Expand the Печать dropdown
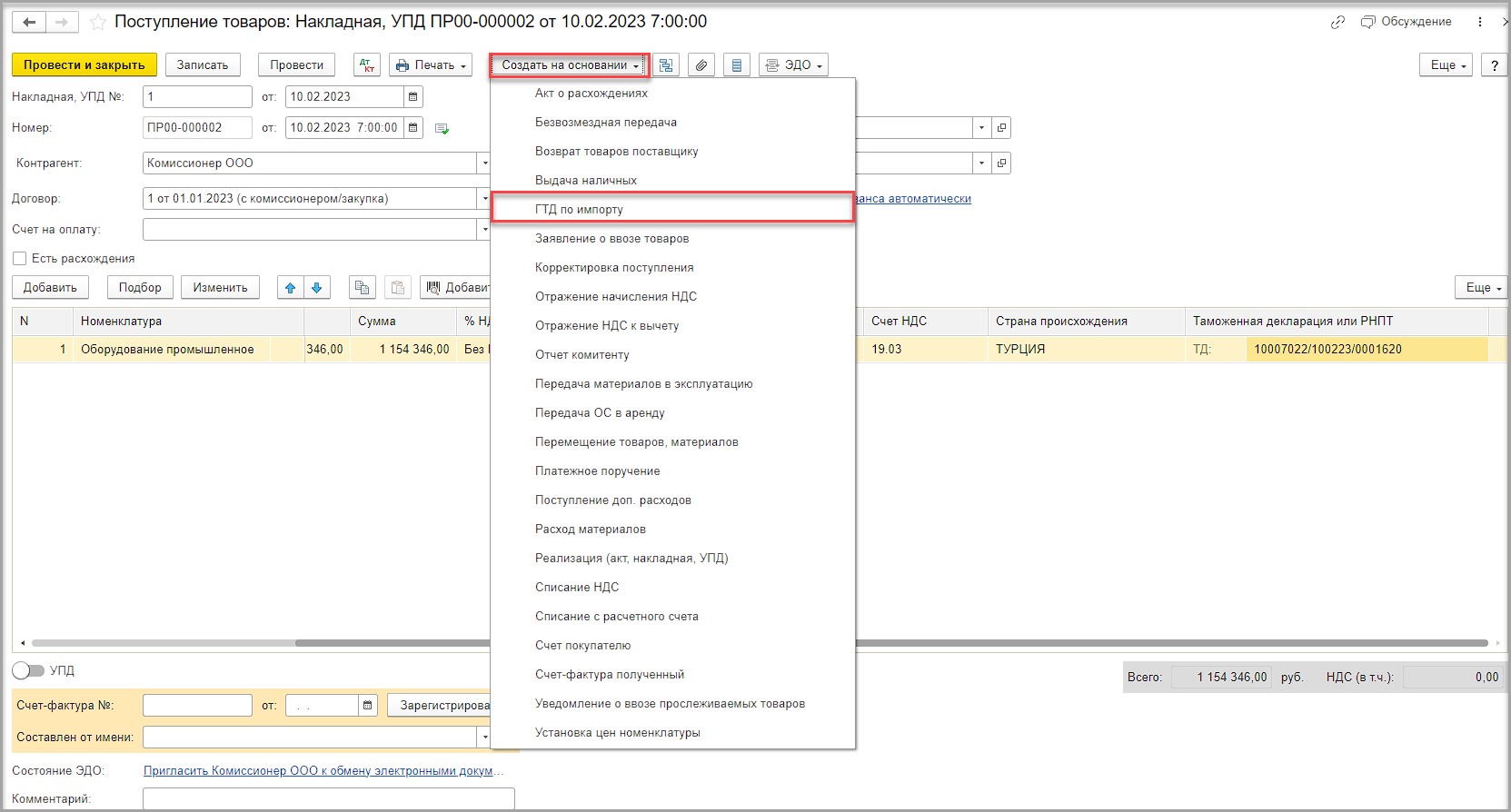This screenshot has width=1511, height=812. coord(431,65)
